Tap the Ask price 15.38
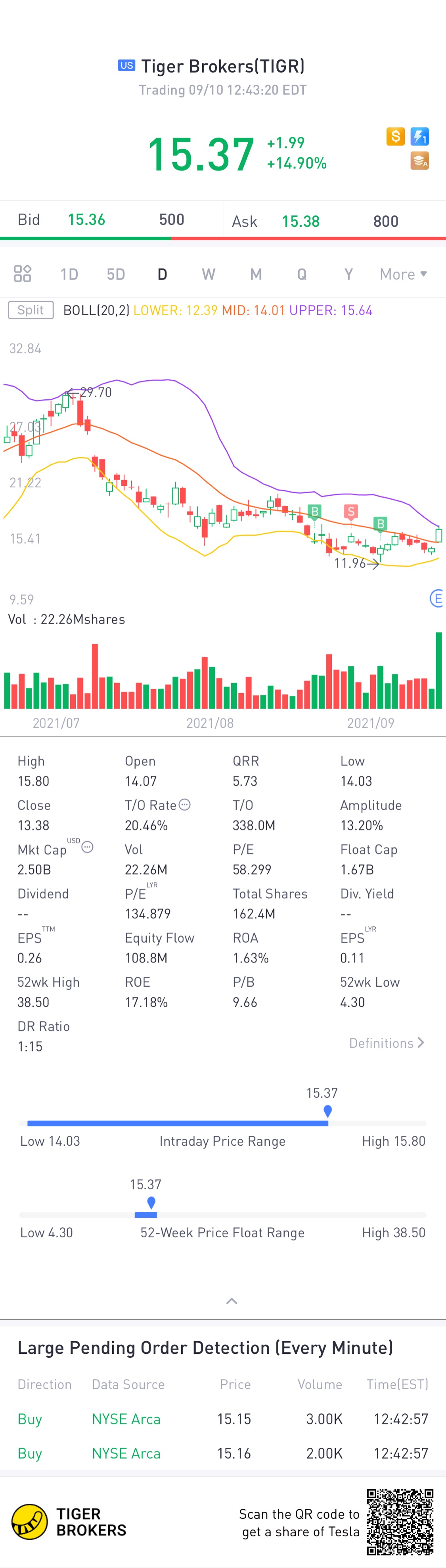Image resolution: width=446 pixels, height=1568 pixels. pyautogui.click(x=301, y=222)
